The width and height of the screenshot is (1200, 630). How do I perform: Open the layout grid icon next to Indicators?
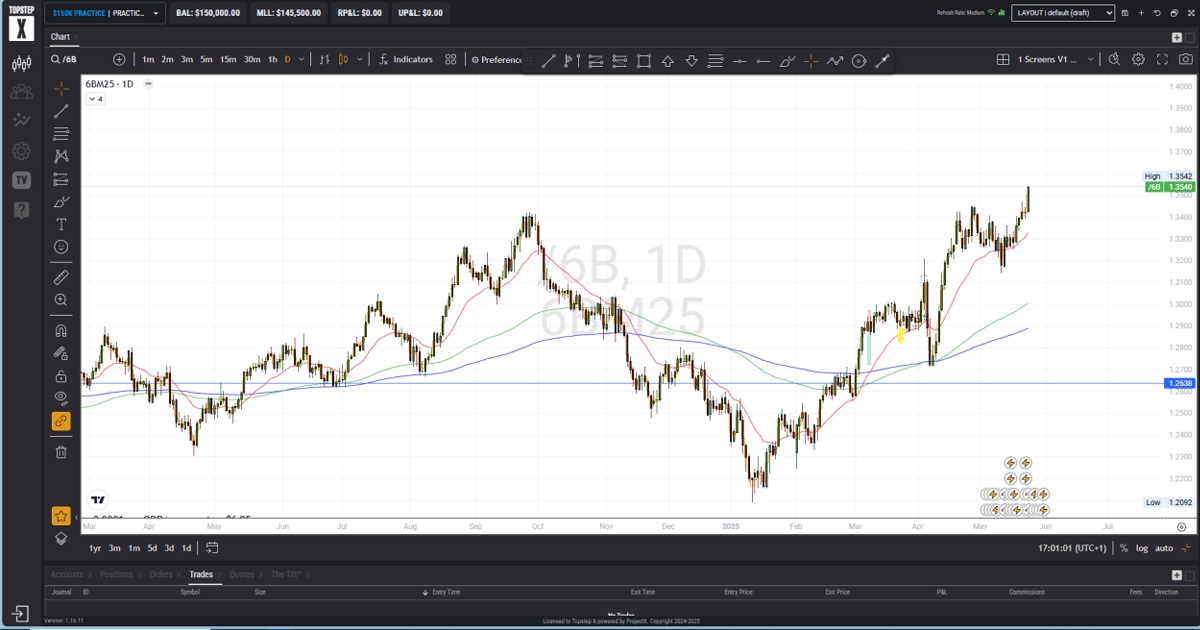tap(451, 59)
